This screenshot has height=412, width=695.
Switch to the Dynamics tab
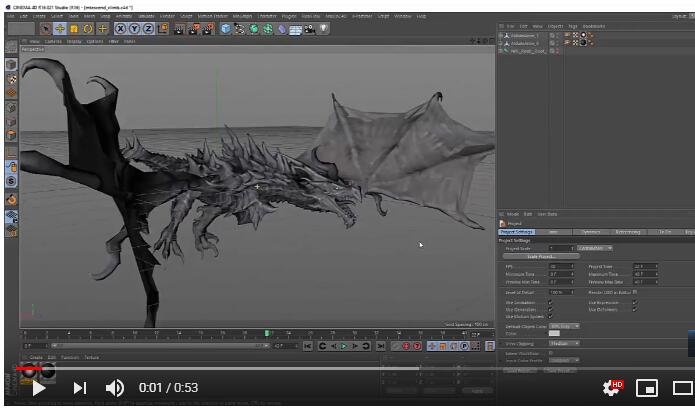(x=590, y=232)
